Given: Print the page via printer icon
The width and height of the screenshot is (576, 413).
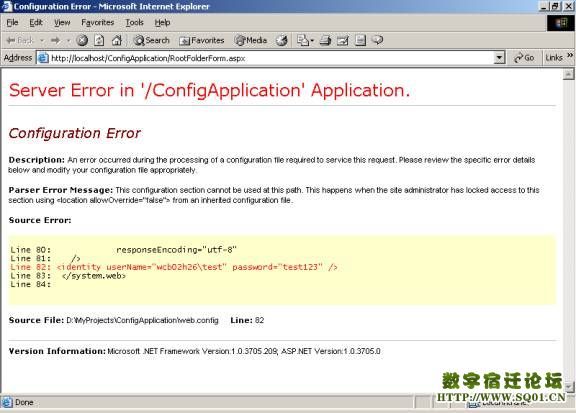Looking at the screenshot, I should coord(325,40).
